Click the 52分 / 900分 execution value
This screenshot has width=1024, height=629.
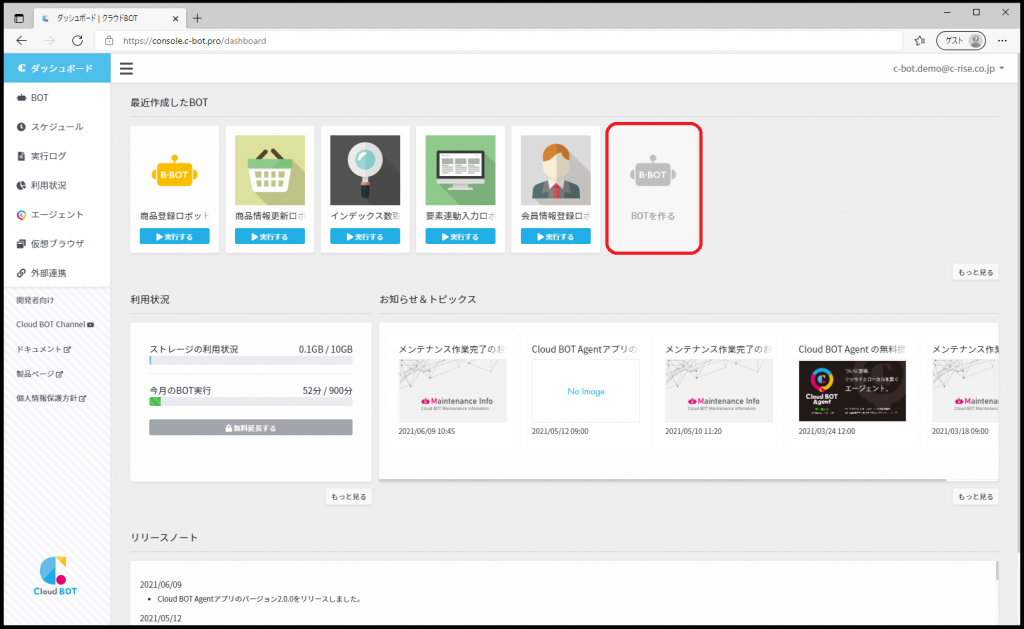click(327, 391)
